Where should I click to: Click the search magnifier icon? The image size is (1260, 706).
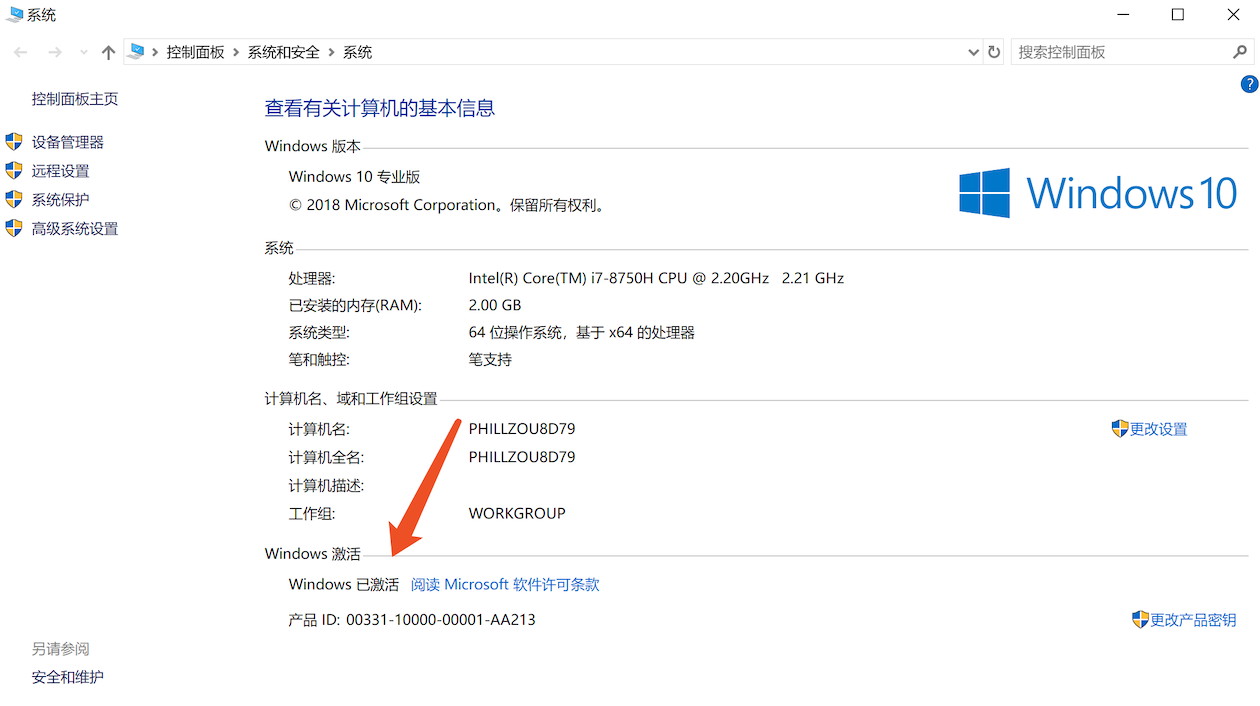coord(1240,51)
